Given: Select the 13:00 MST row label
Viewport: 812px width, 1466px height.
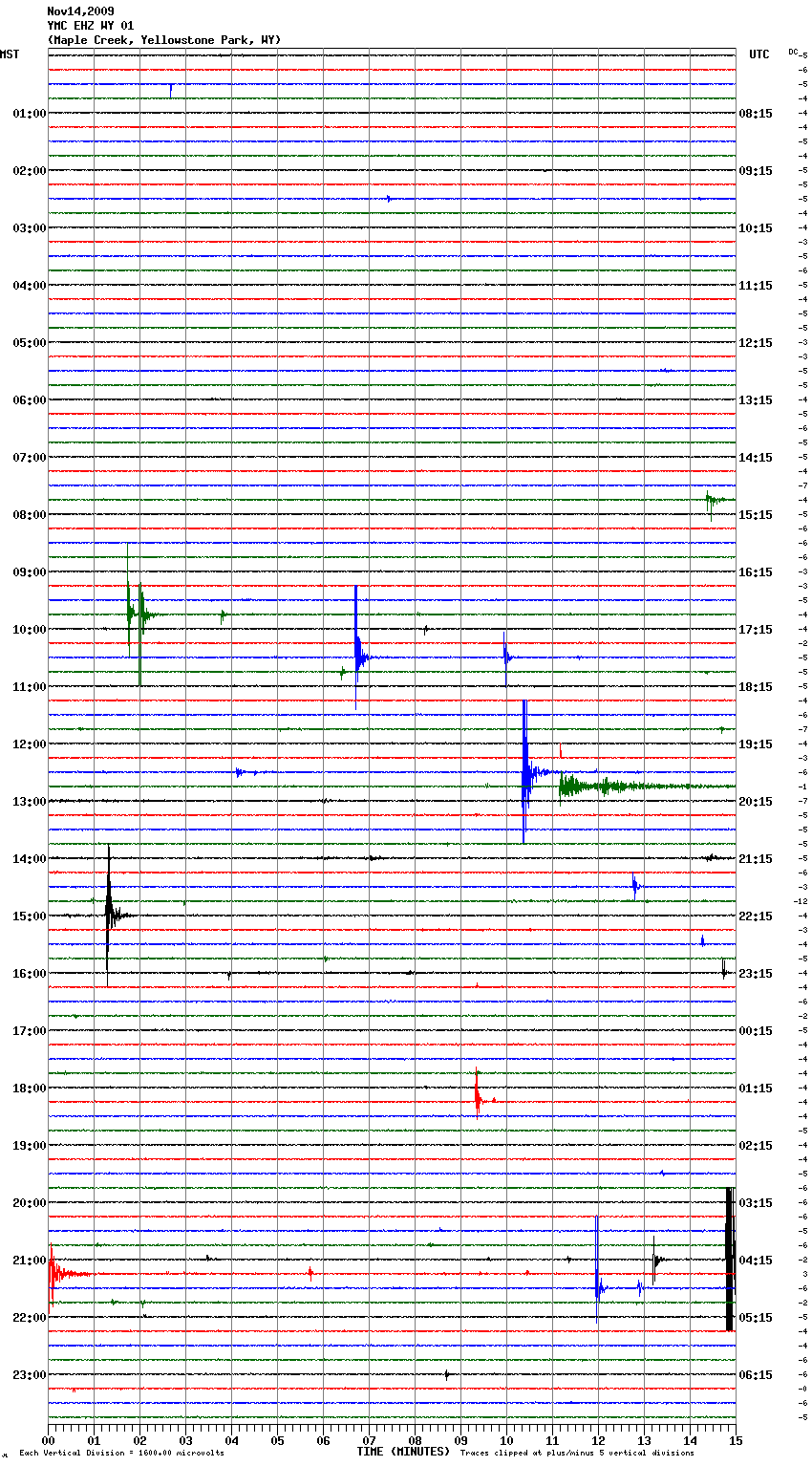Looking at the screenshot, I should [30, 802].
